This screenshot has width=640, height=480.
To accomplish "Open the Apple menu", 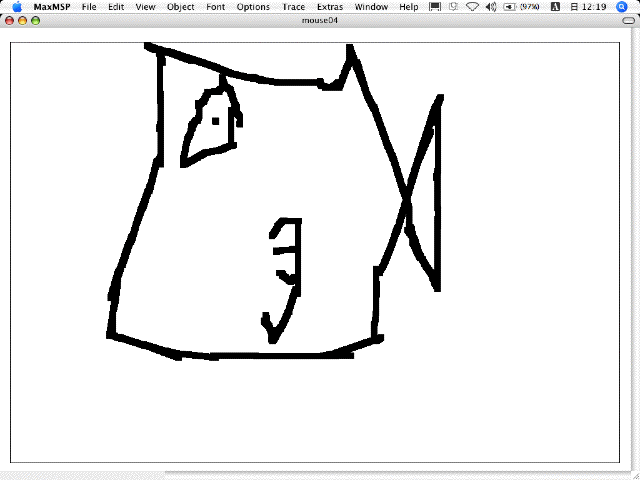I will [x=17, y=7].
